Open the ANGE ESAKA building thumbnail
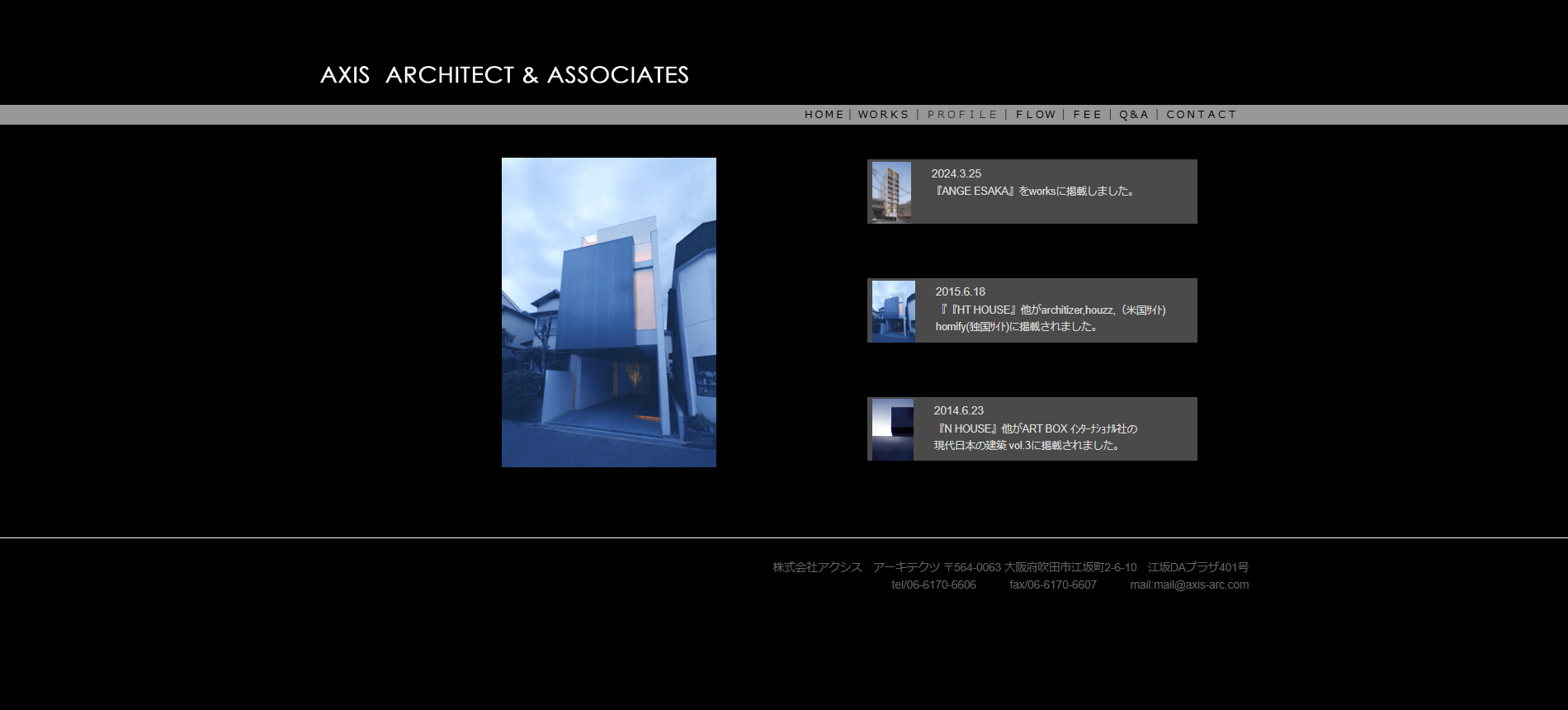1568x710 pixels. coord(891,192)
